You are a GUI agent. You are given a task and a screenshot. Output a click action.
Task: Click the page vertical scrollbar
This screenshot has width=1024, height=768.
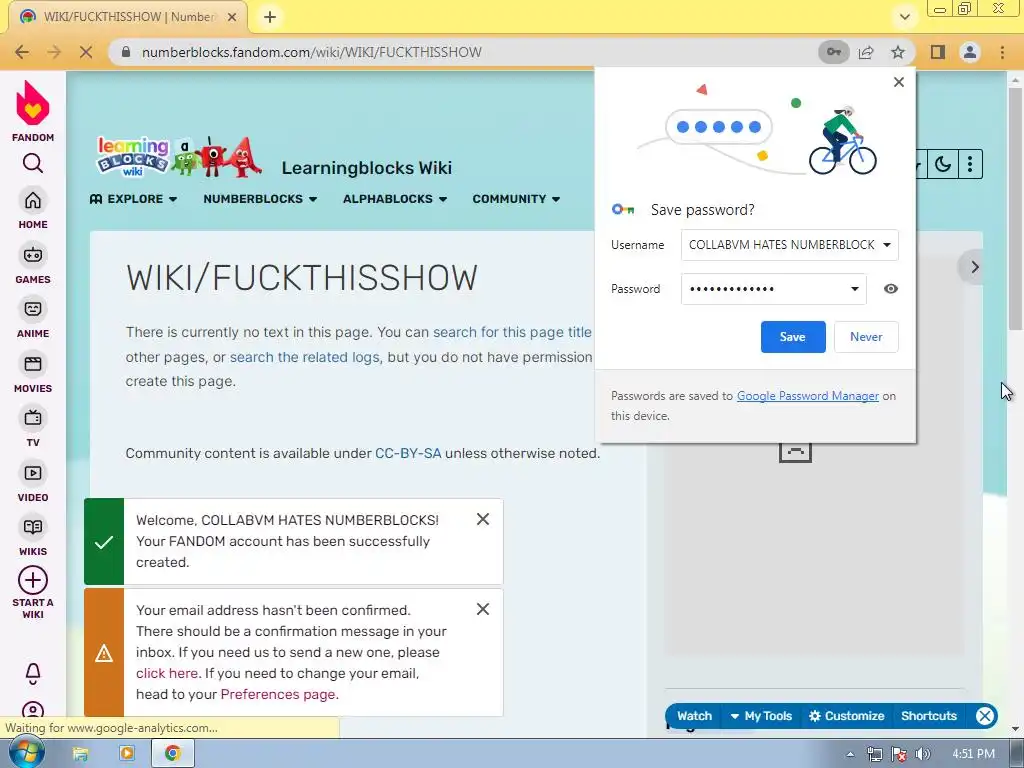click(x=1015, y=209)
